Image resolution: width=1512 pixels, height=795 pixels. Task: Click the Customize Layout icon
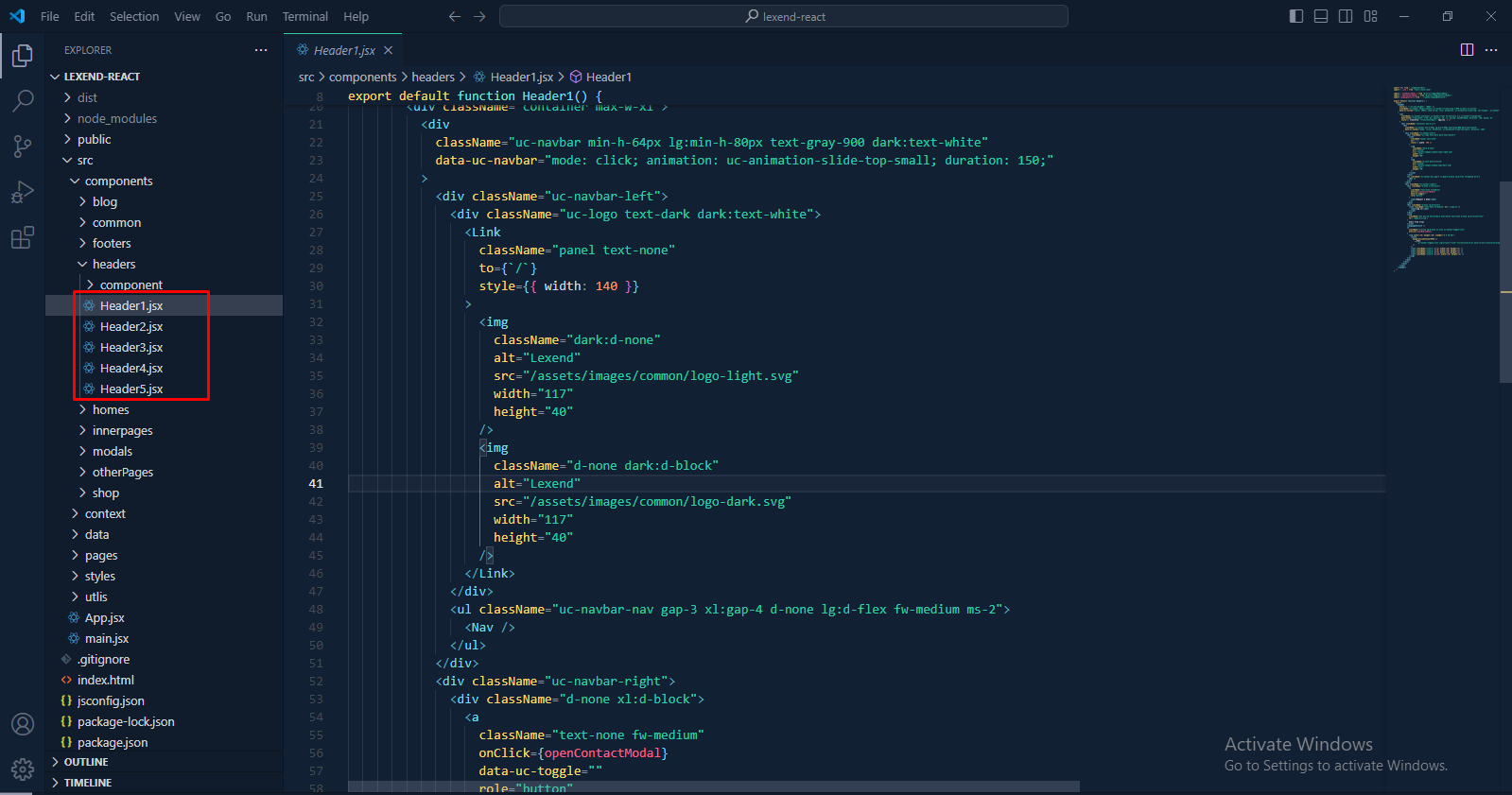click(x=1370, y=16)
